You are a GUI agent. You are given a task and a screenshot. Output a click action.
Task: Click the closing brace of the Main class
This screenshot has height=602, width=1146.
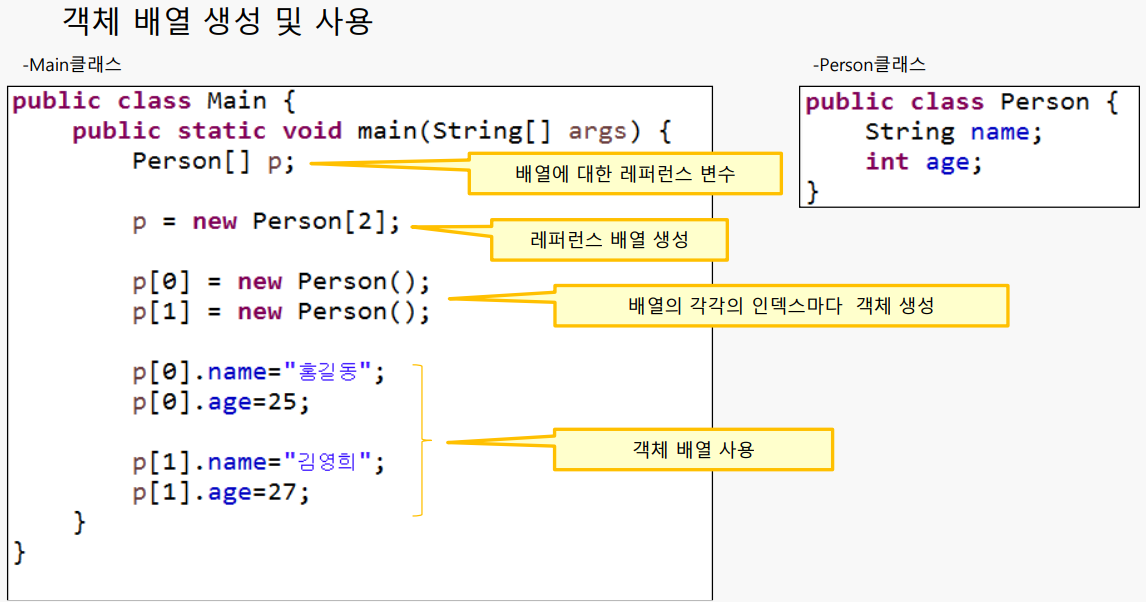pyautogui.click(x=19, y=553)
